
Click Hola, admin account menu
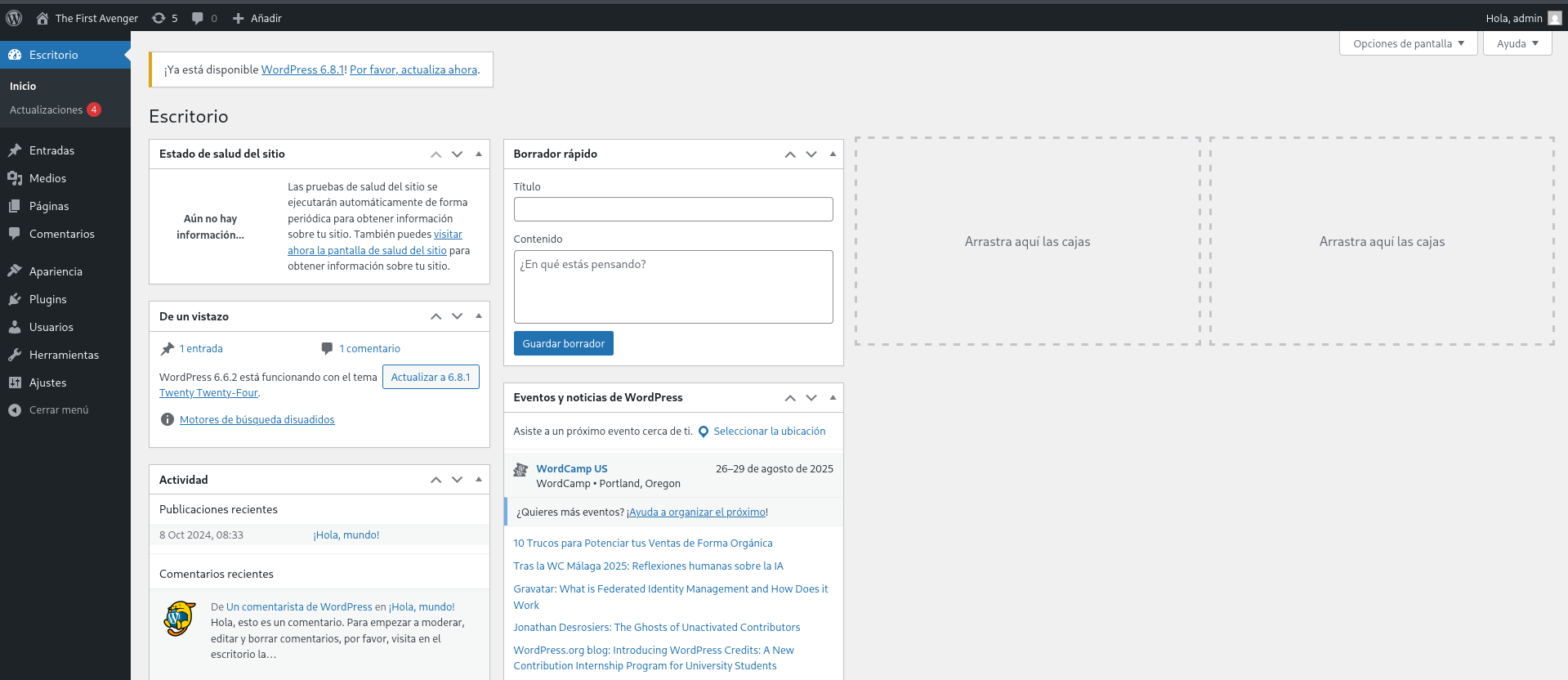1523,18
